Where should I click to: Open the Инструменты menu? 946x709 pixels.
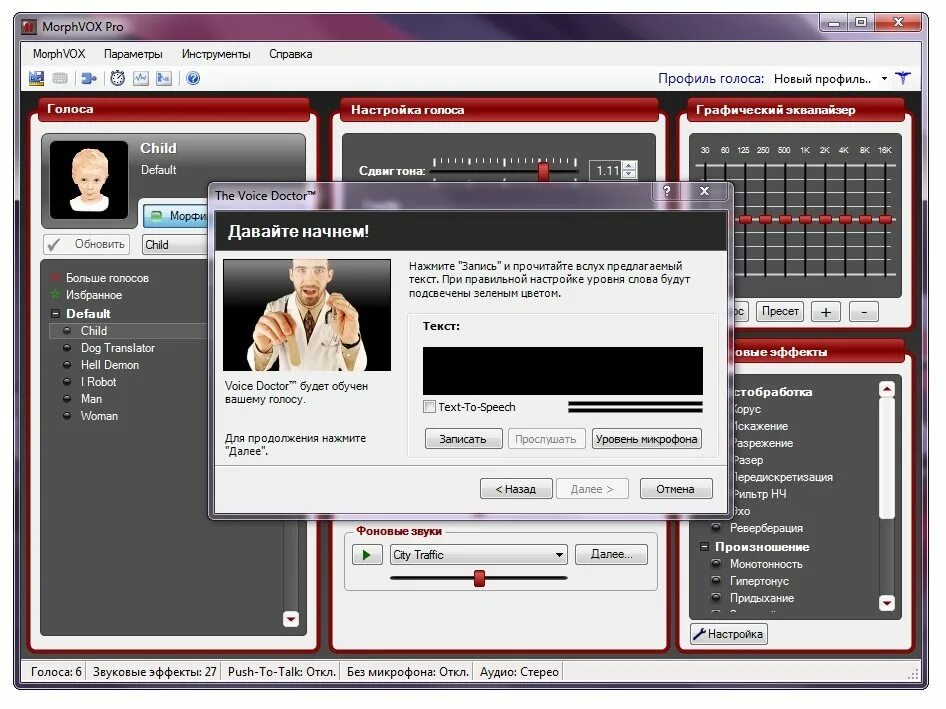click(x=216, y=54)
